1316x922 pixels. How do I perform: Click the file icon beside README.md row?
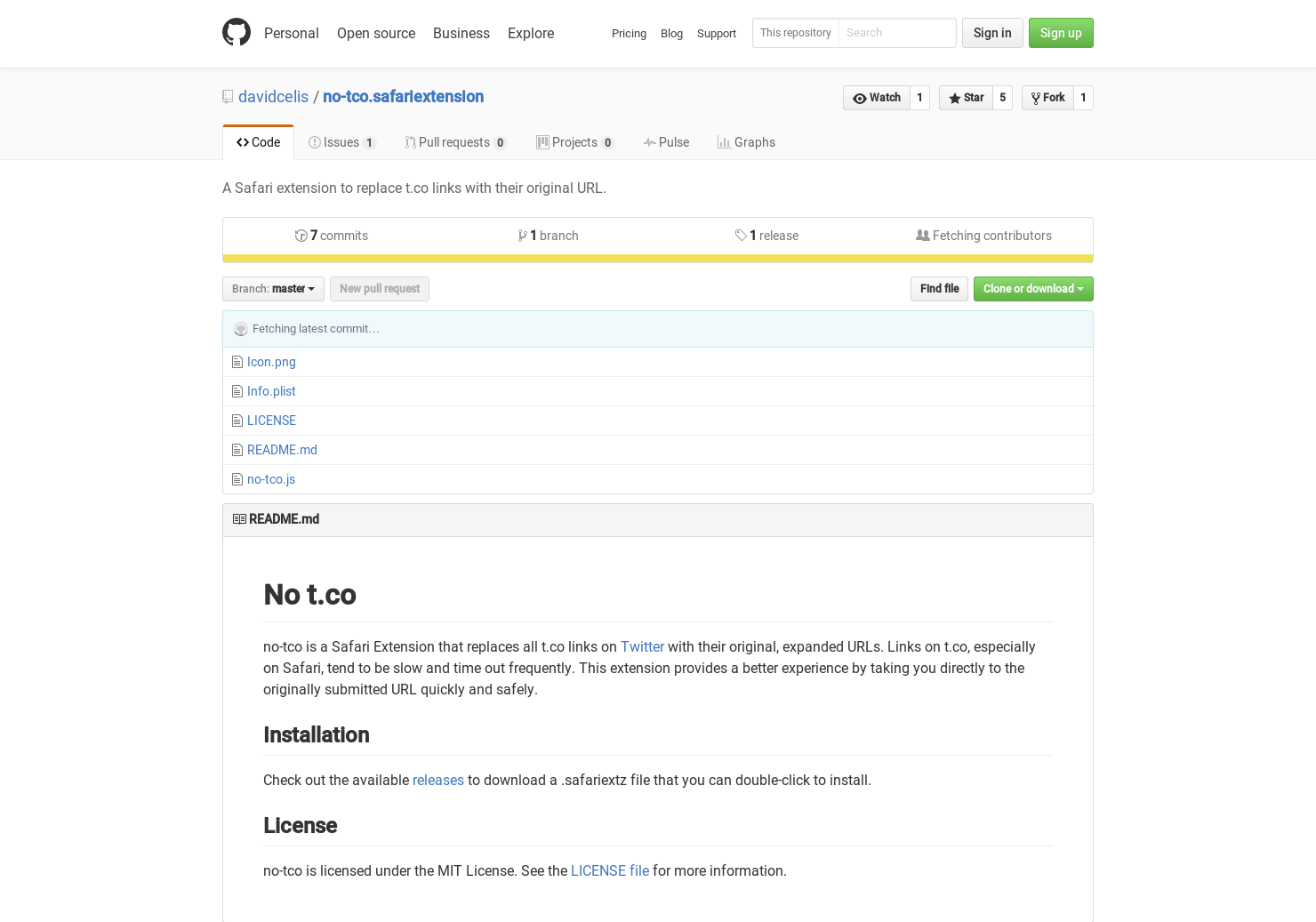tap(237, 450)
